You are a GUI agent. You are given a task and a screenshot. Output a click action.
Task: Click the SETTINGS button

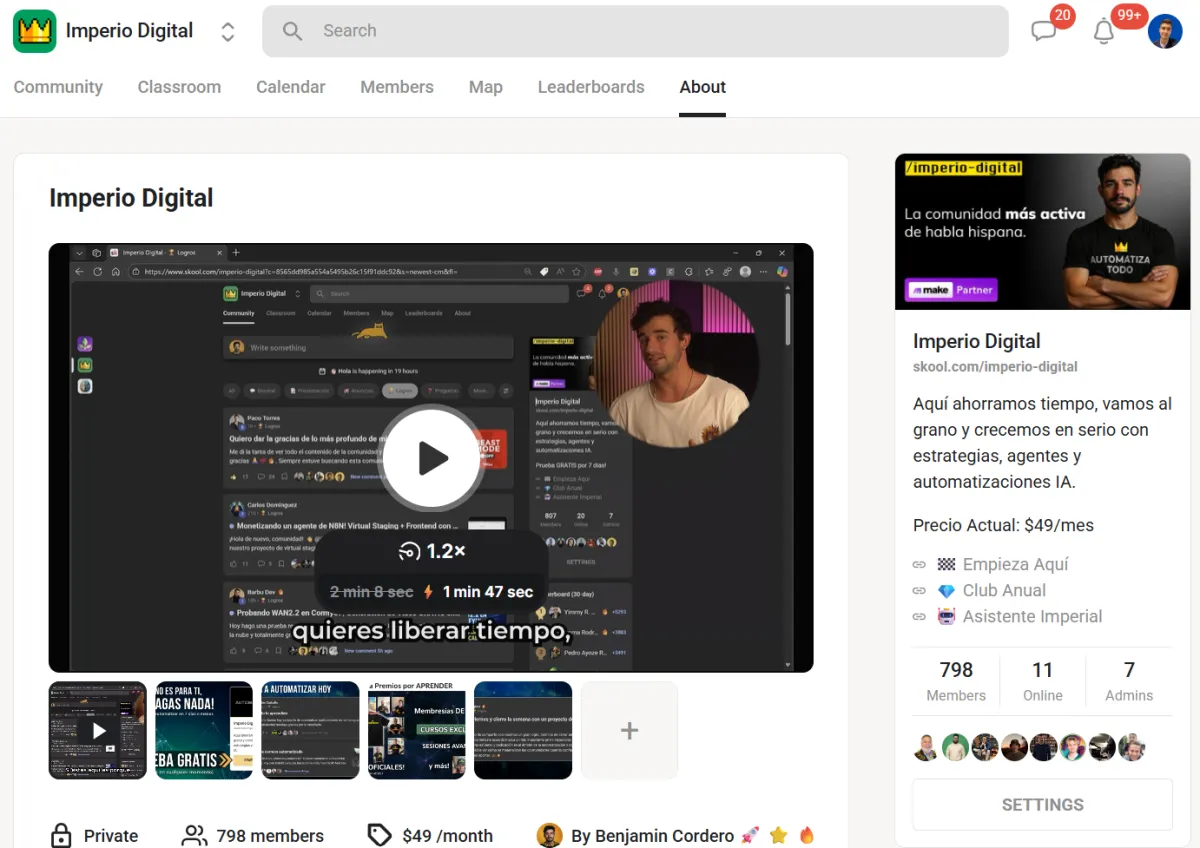coord(1042,804)
